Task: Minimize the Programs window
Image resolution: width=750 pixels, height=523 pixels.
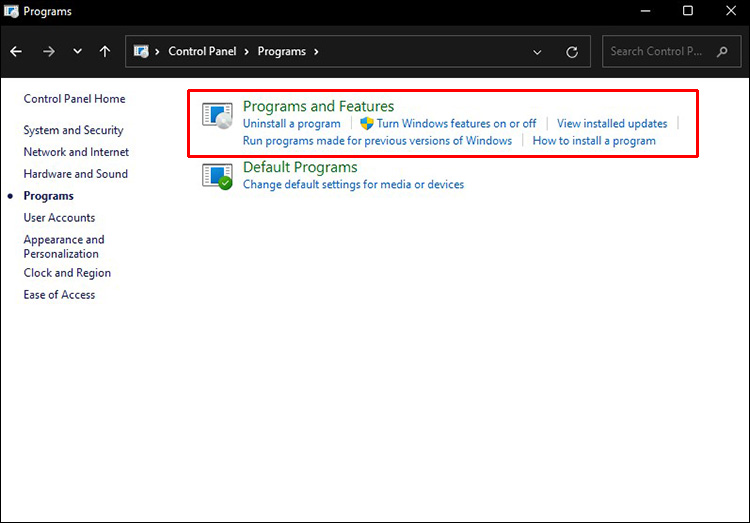Action: coord(645,11)
